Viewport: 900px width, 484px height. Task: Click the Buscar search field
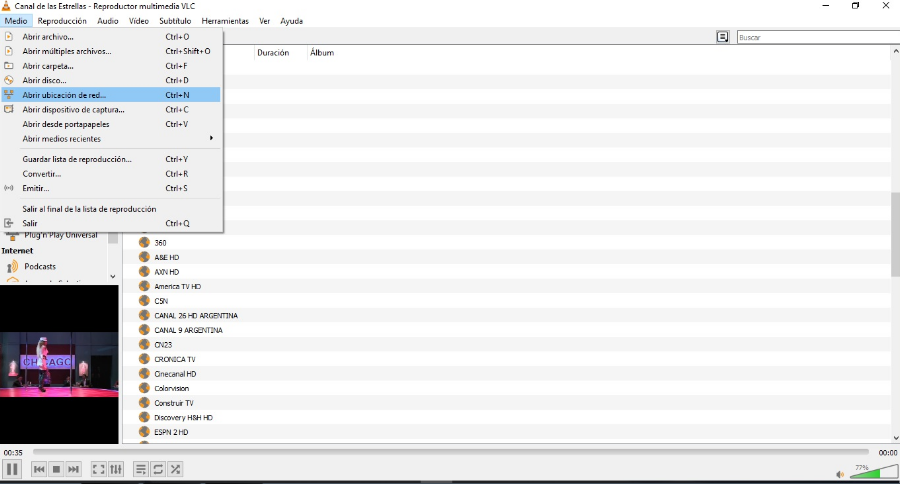click(815, 37)
